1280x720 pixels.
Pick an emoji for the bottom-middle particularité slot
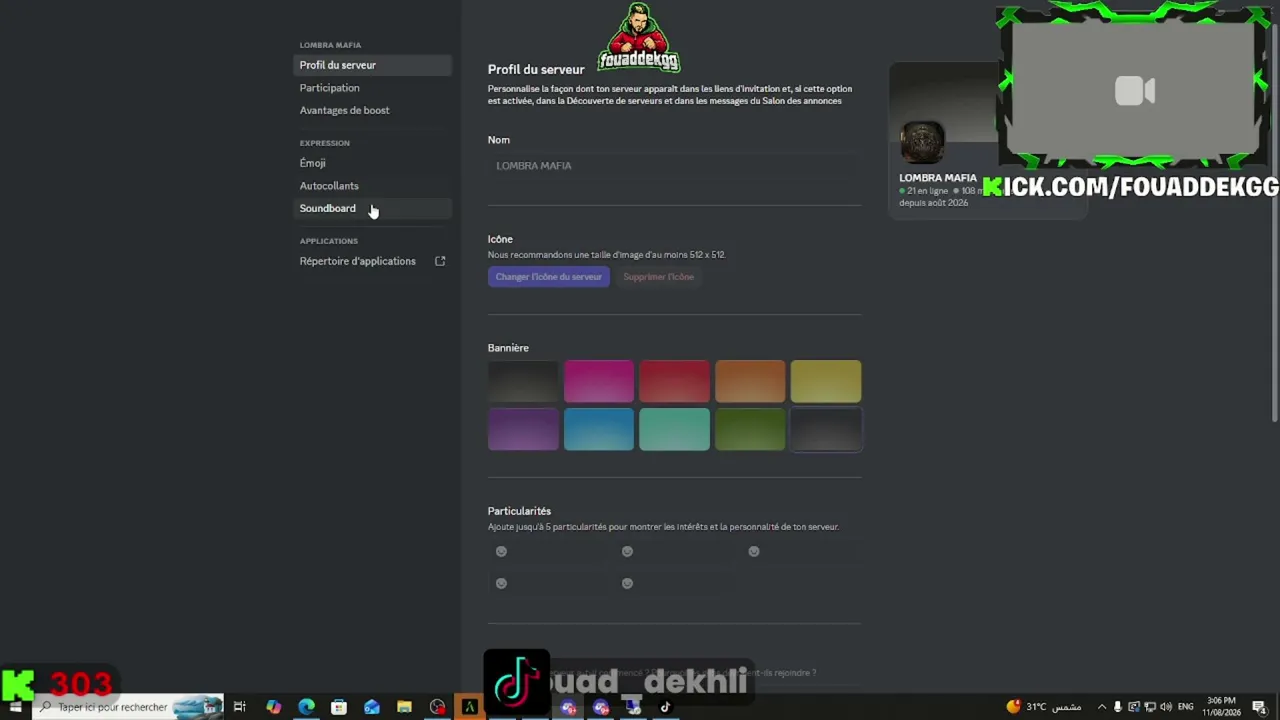(627, 583)
